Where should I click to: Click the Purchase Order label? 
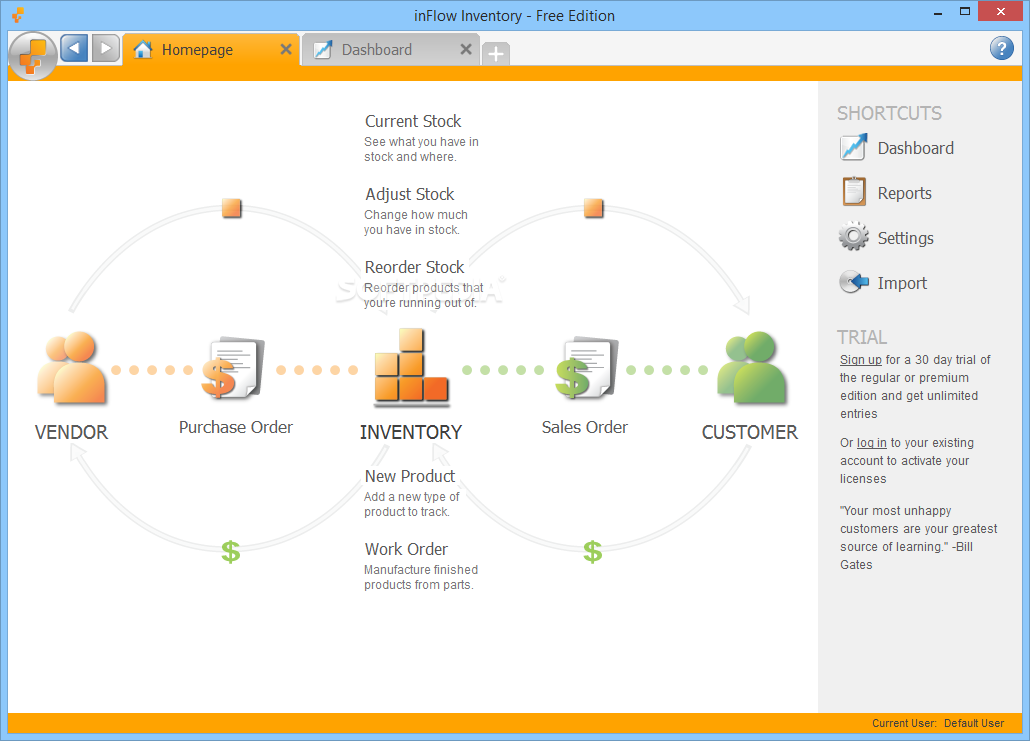236,427
